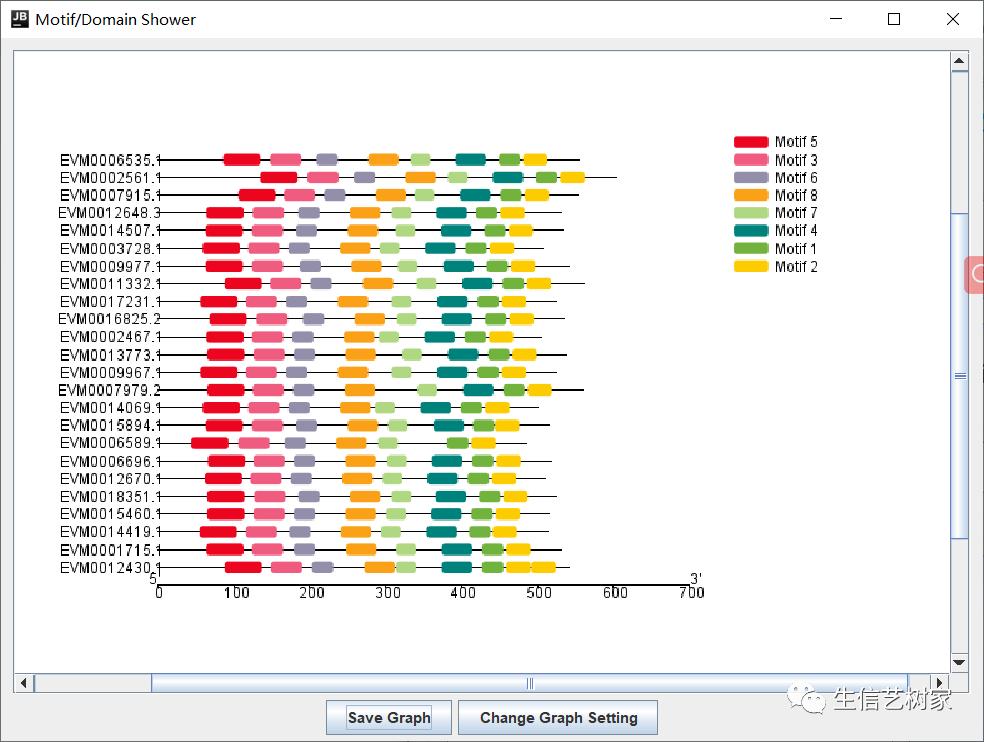Pick the yellow Motif 2 legend swatch

751,267
